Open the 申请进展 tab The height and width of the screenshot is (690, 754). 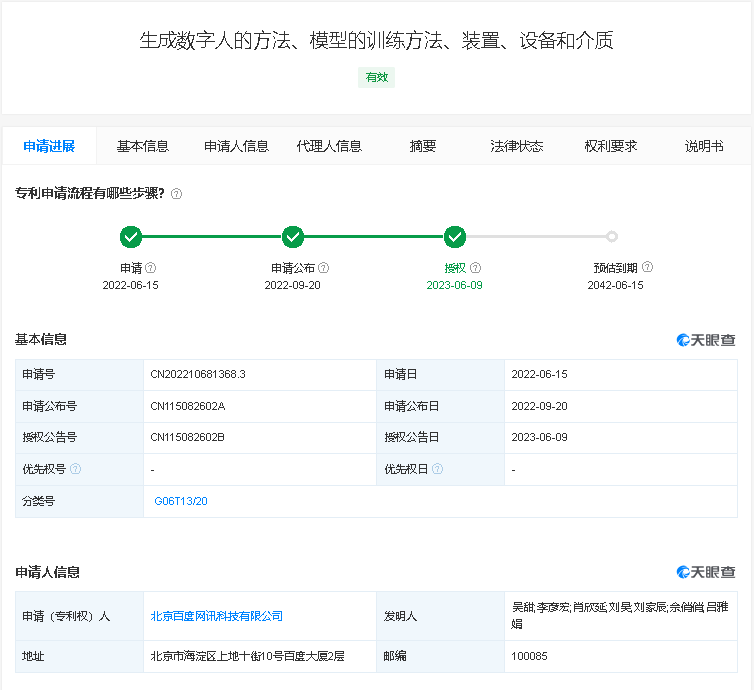[49, 146]
